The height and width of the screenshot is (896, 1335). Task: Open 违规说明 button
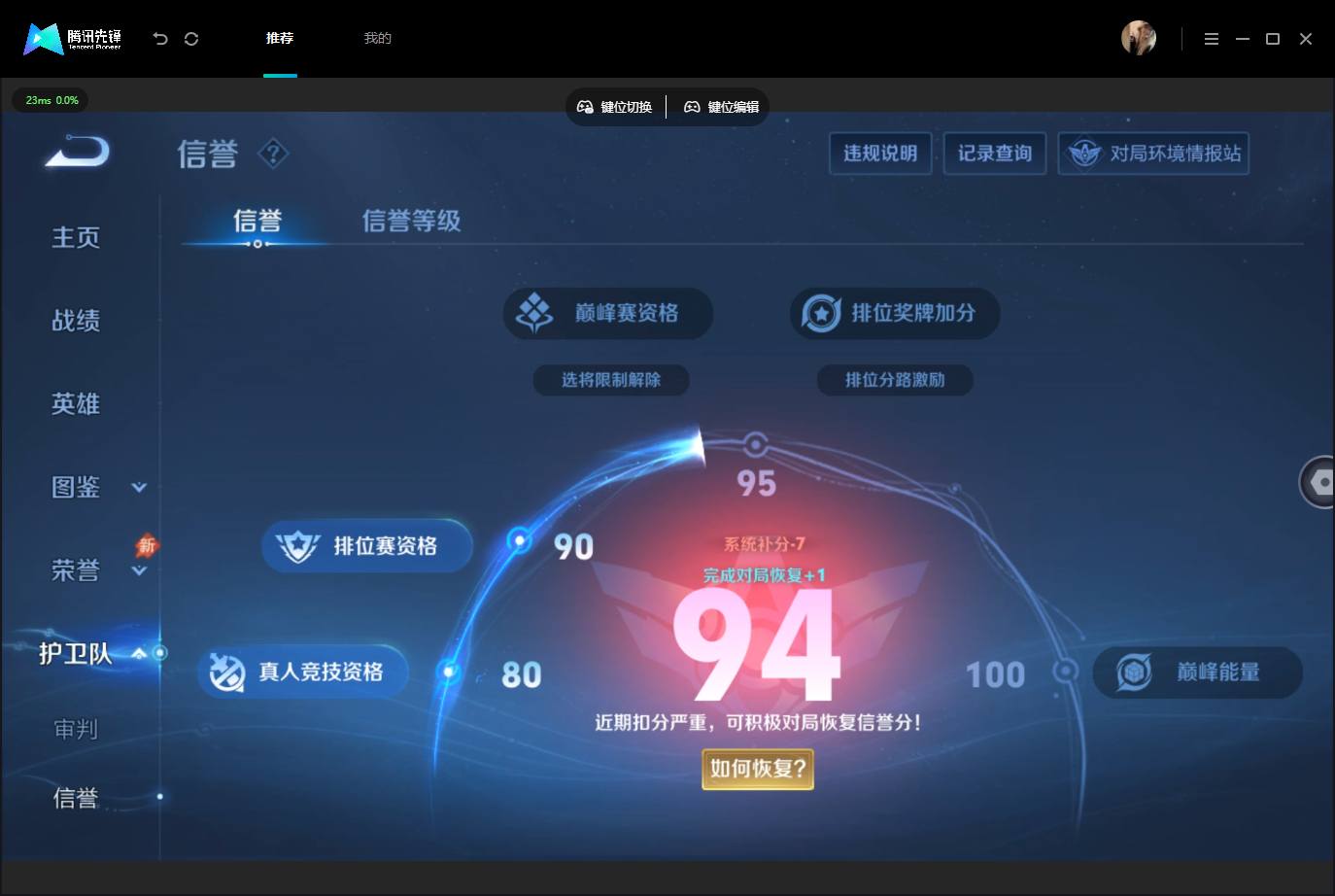point(880,154)
